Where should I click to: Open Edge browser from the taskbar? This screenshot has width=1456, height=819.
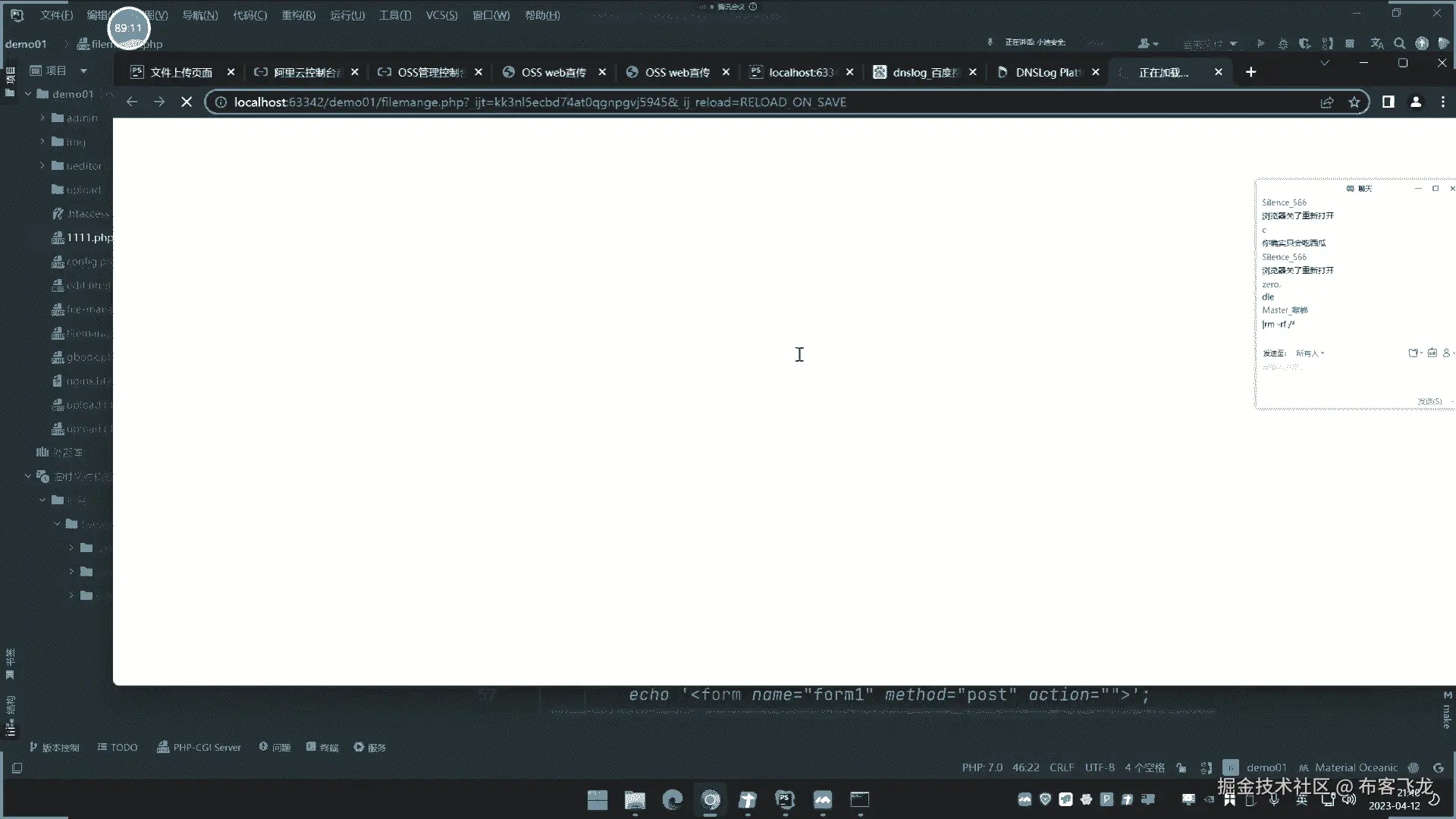[x=672, y=800]
